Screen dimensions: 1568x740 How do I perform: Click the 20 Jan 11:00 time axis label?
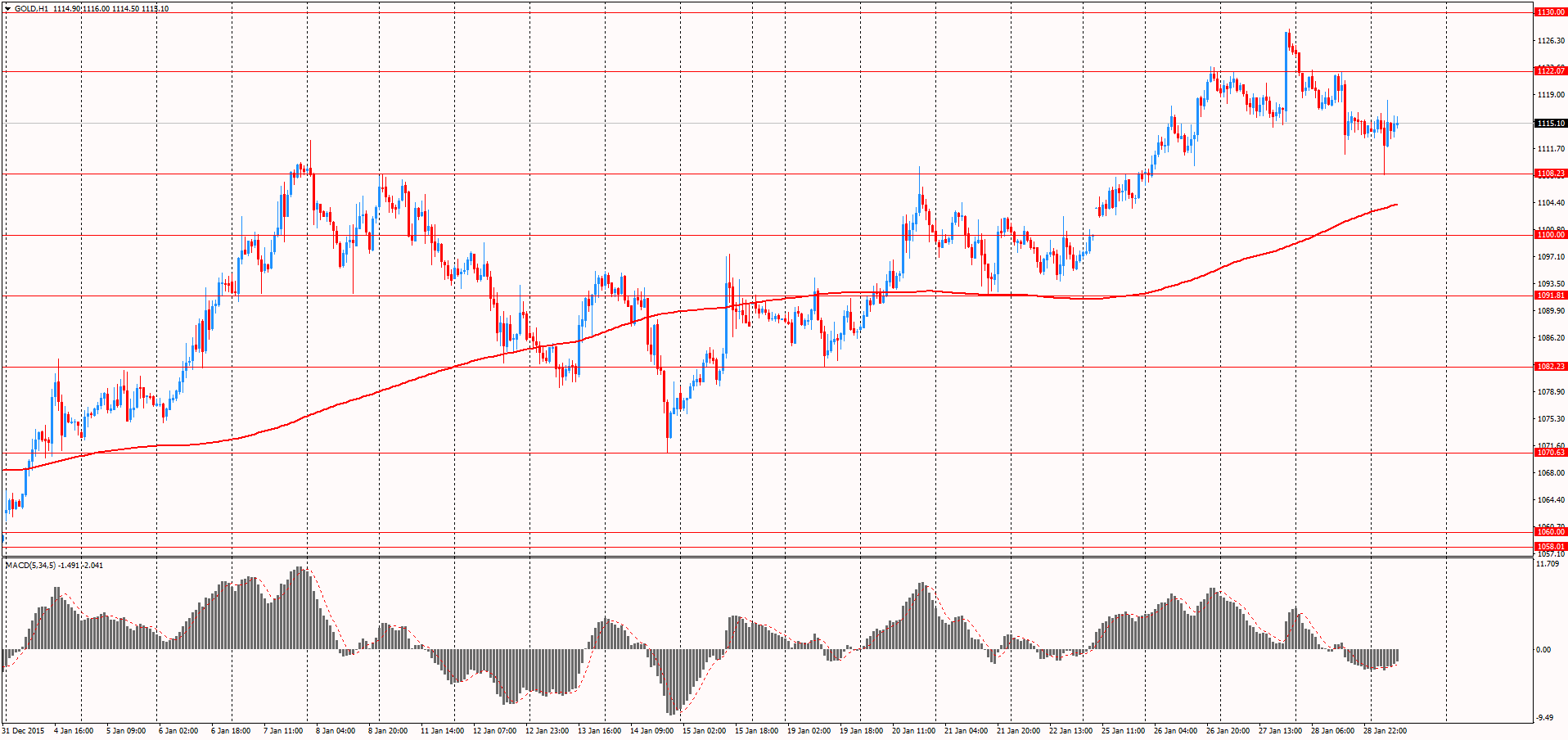point(913,730)
